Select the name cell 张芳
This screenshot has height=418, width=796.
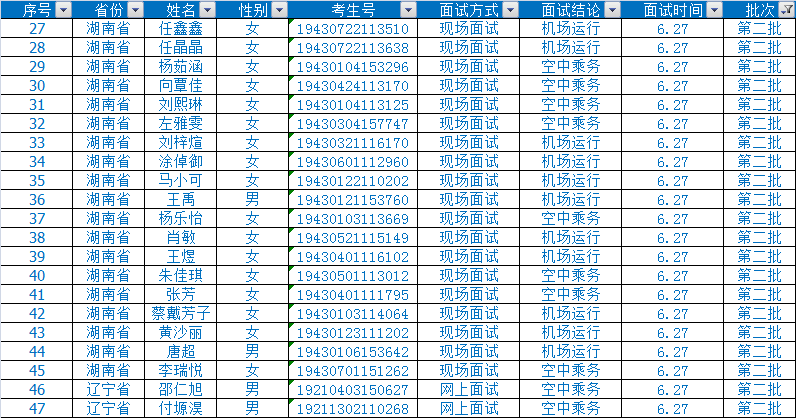pyautogui.click(x=181, y=295)
